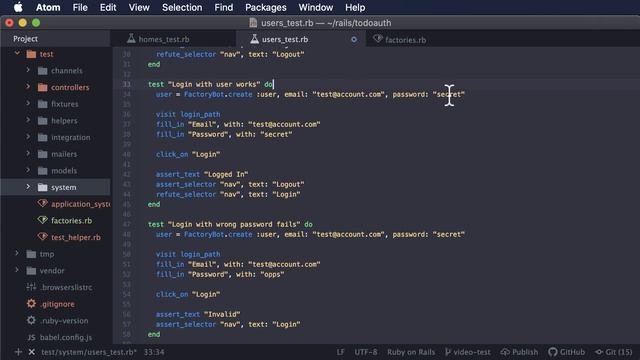This screenshot has height=360, width=640.
Task: Click the system folder icon
Action: 42,187
